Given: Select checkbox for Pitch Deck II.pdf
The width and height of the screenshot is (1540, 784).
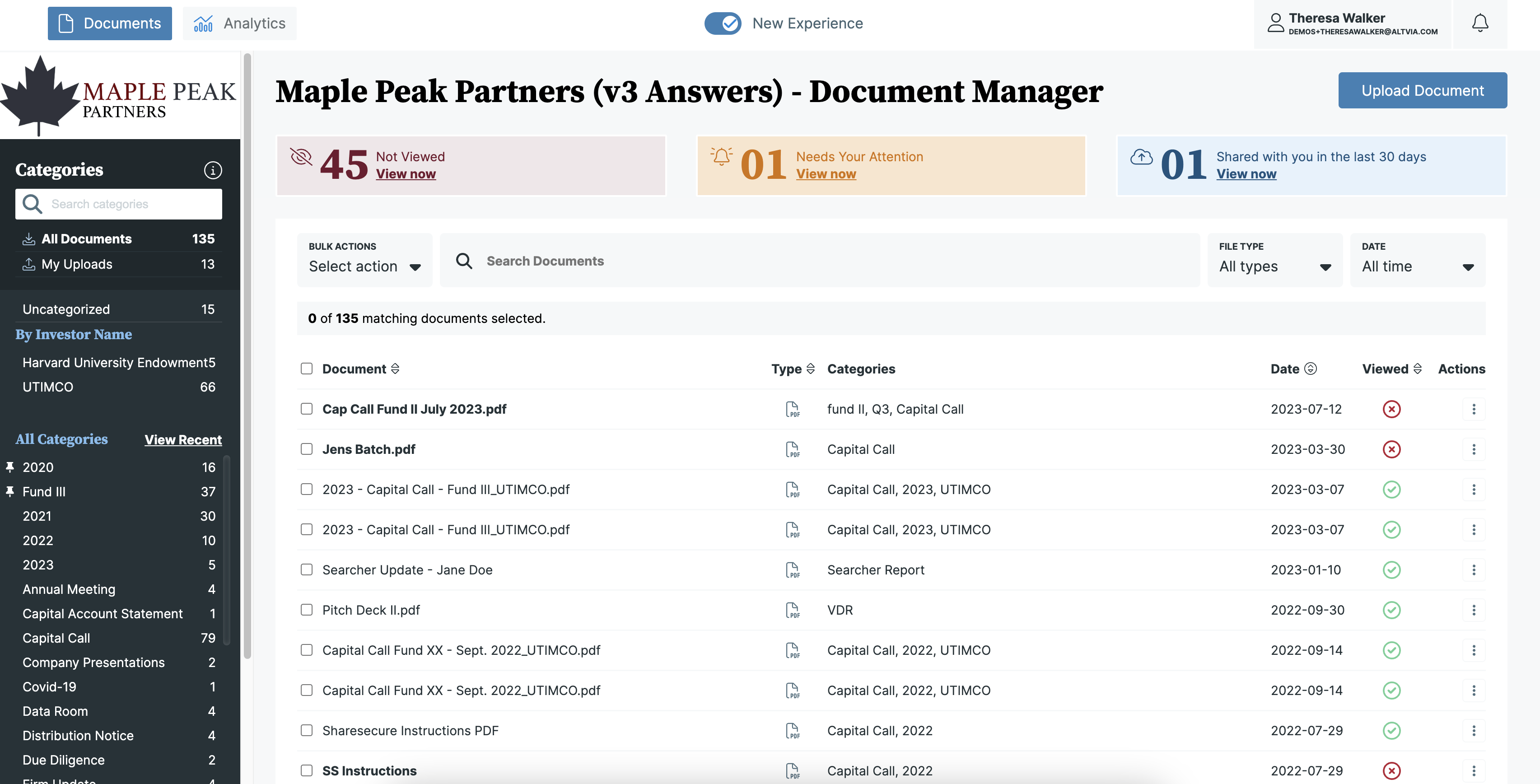Looking at the screenshot, I should click(x=307, y=609).
